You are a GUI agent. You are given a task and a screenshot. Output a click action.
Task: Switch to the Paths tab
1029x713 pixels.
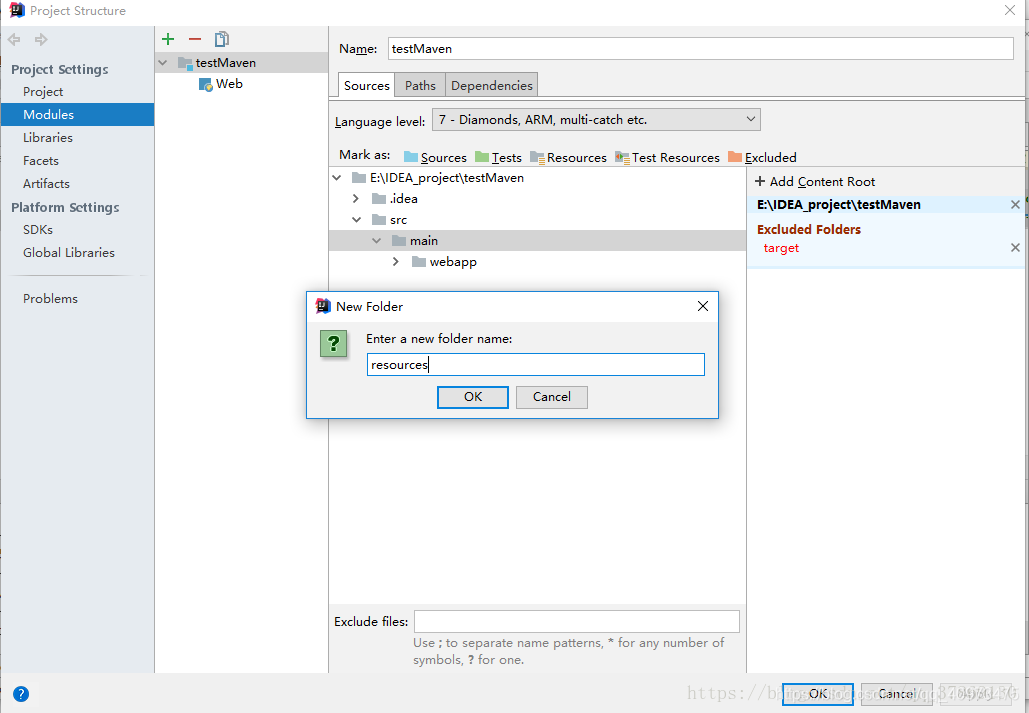420,86
